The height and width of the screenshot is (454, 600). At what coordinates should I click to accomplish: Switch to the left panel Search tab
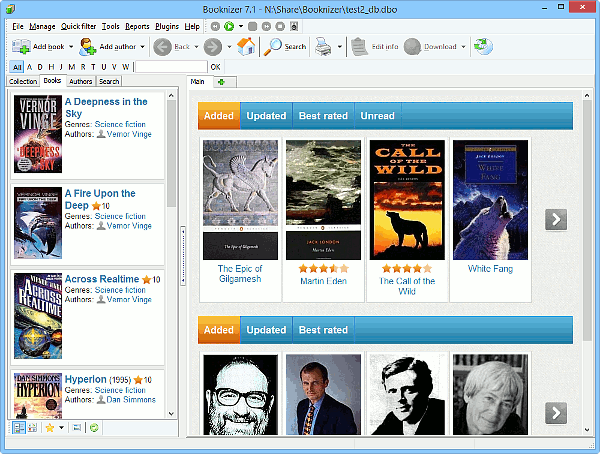tap(109, 82)
